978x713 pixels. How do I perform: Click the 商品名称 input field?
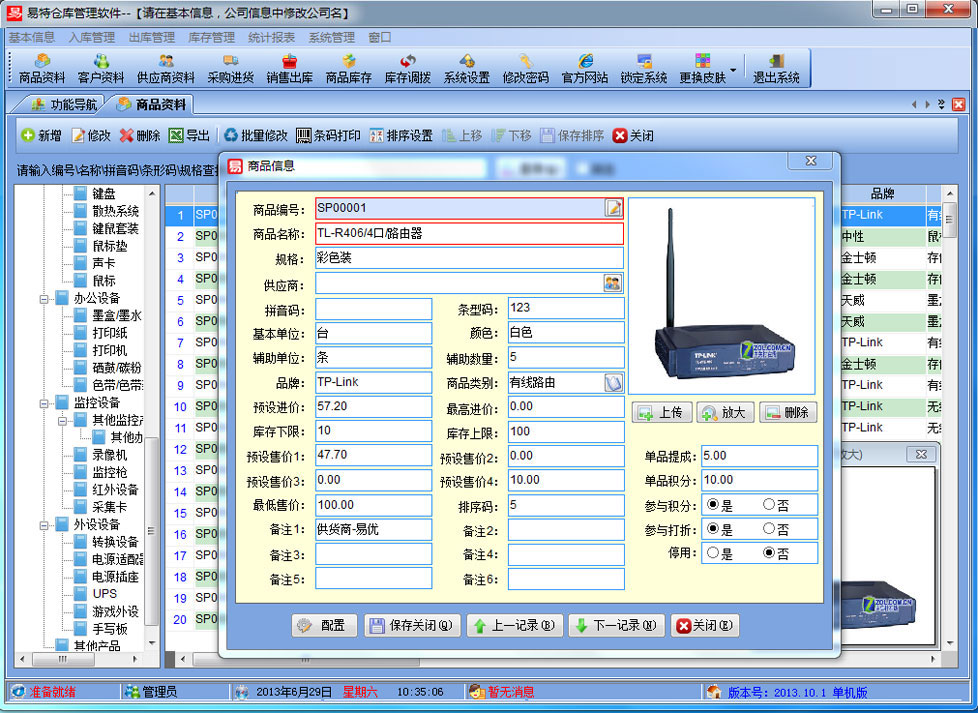(x=468, y=234)
